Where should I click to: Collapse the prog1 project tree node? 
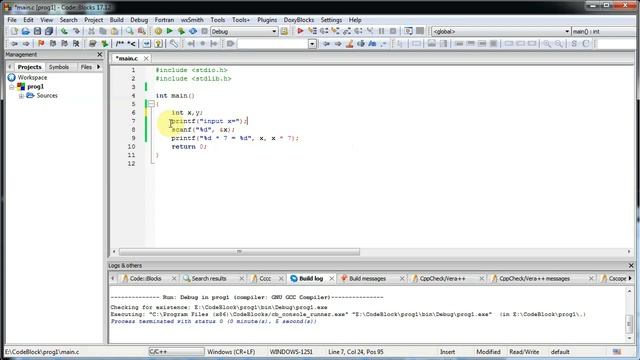point(11,87)
